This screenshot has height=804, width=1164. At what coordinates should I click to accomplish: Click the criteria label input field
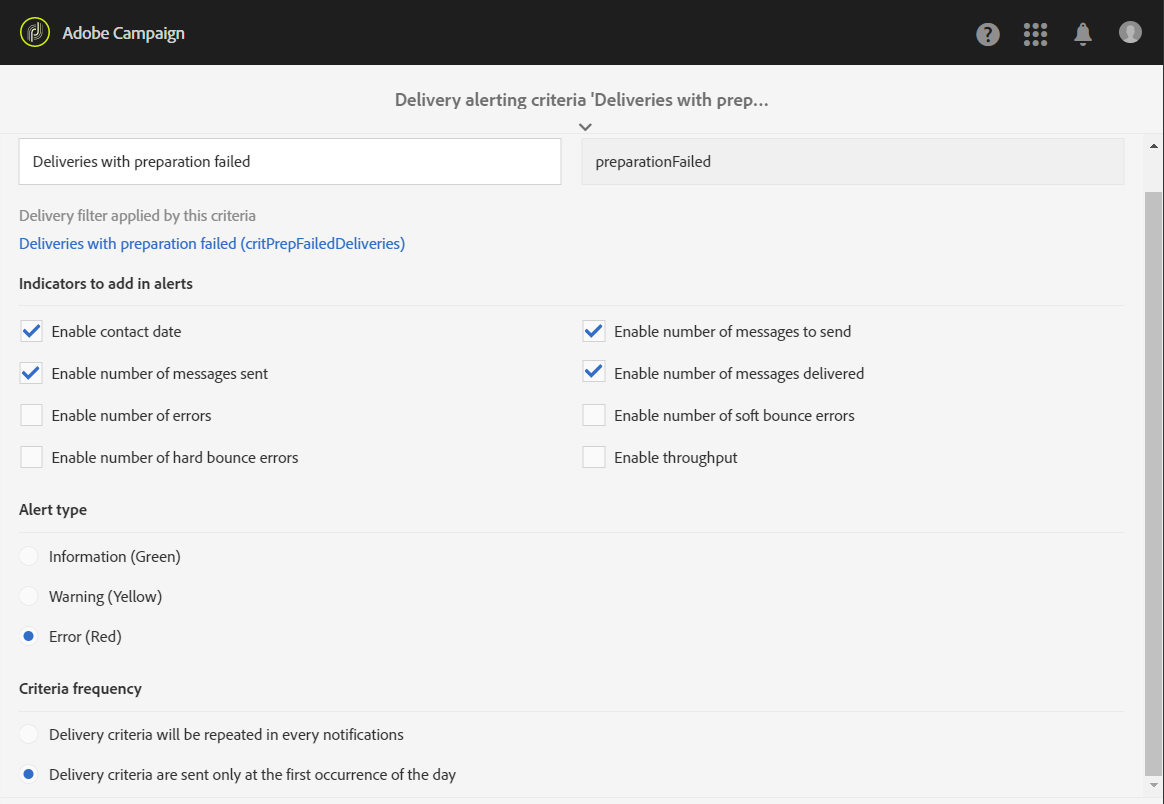point(290,161)
